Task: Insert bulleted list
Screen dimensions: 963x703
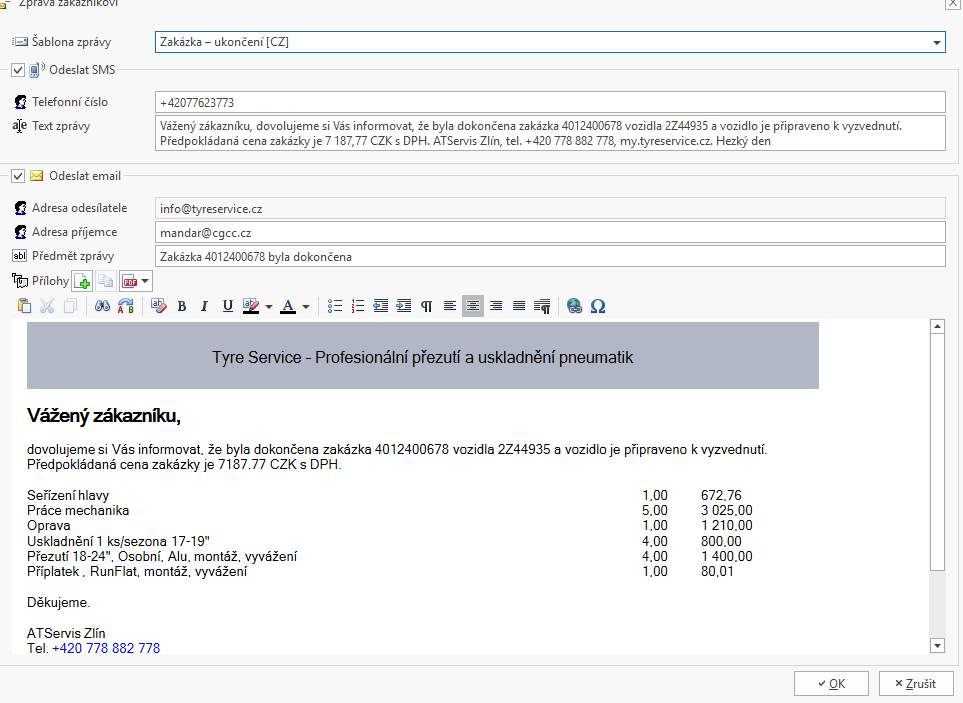Action: tap(335, 306)
